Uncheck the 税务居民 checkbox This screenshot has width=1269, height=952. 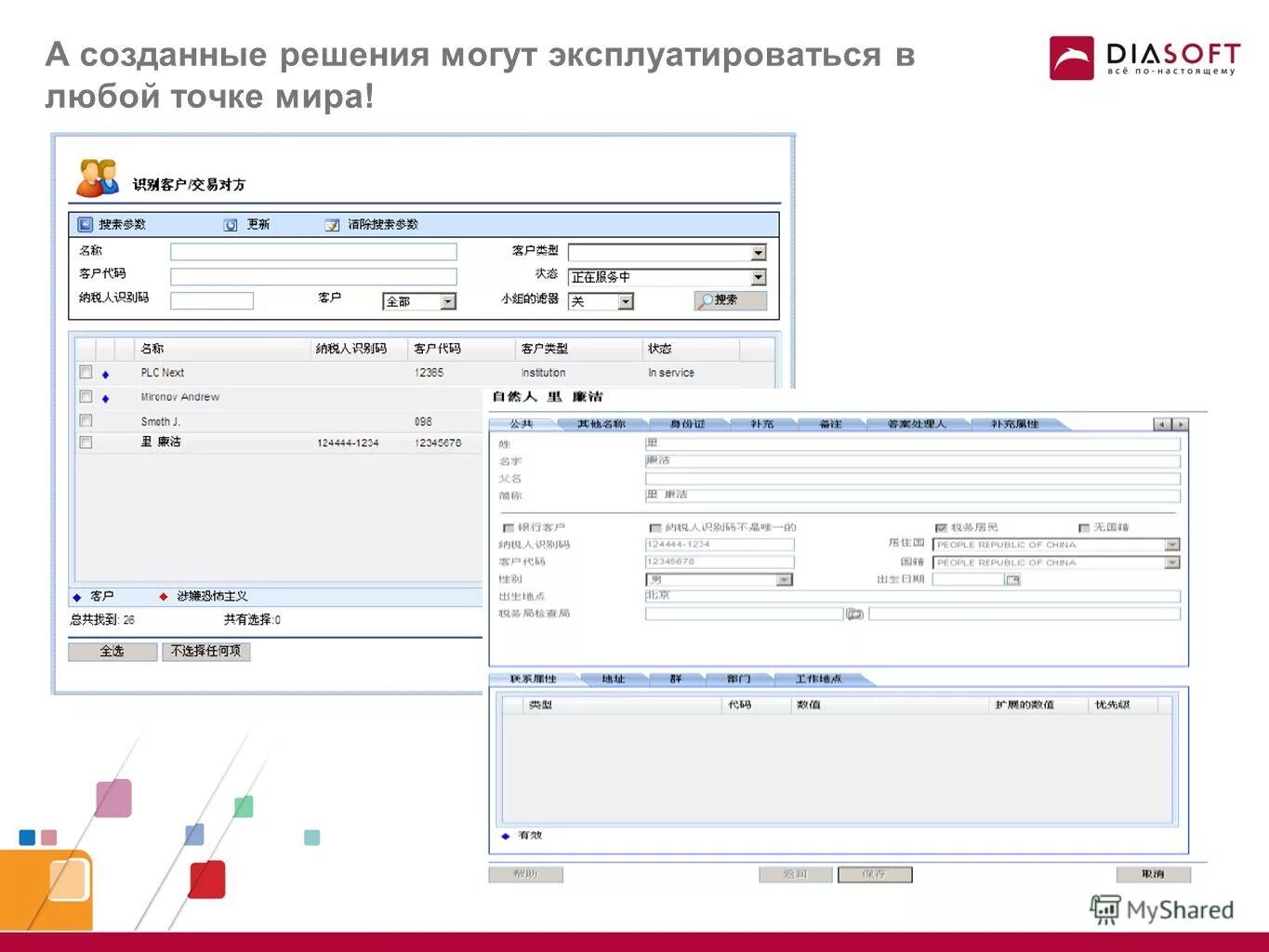[941, 527]
